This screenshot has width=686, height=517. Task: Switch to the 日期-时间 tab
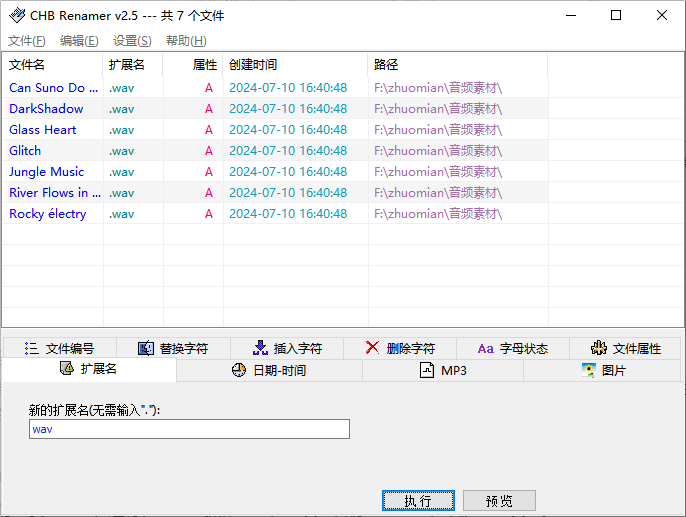(x=269, y=370)
